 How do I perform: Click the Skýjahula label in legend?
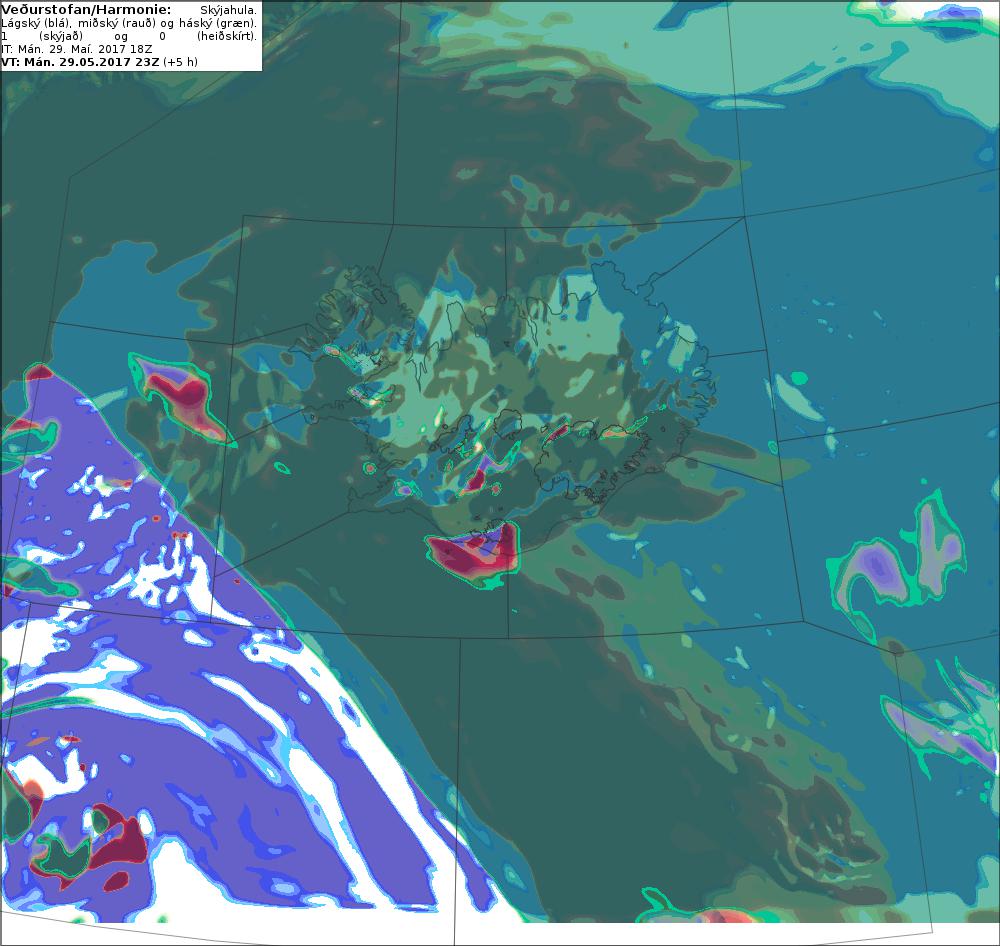(x=228, y=10)
